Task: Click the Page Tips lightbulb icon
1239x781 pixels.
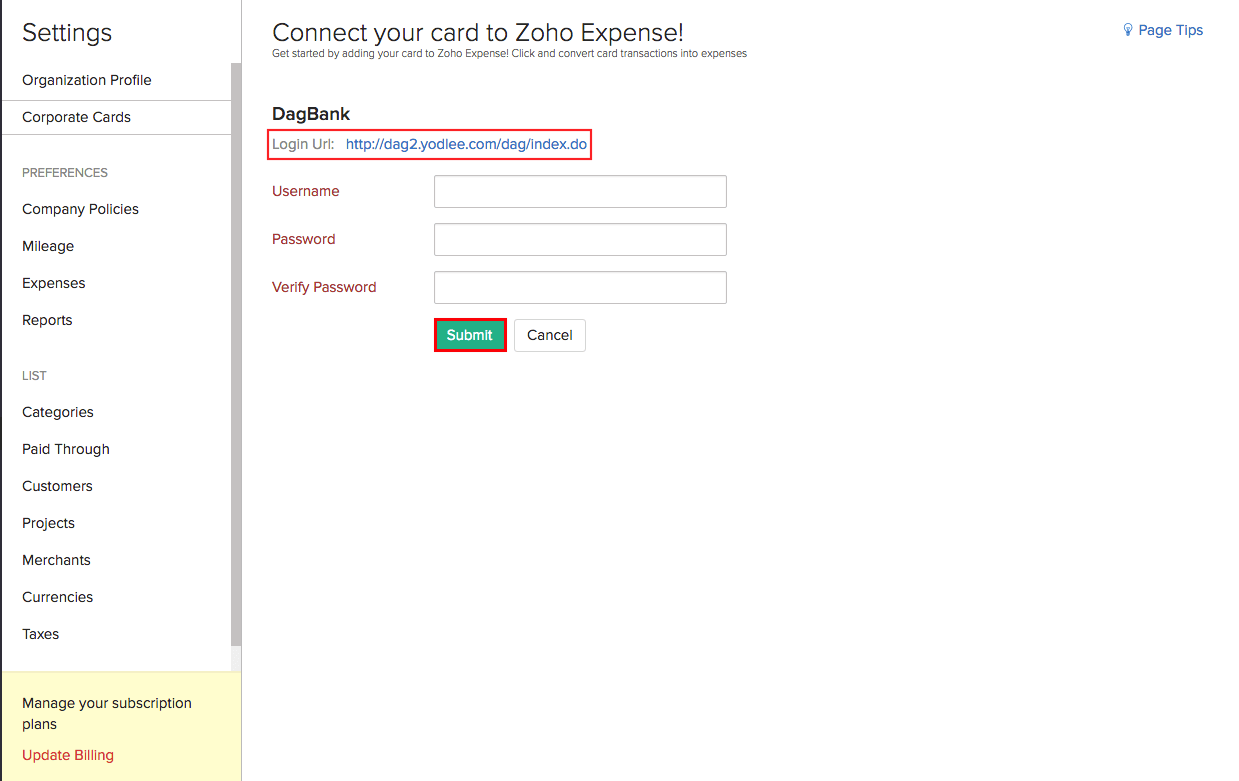Action: pos(1128,30)
